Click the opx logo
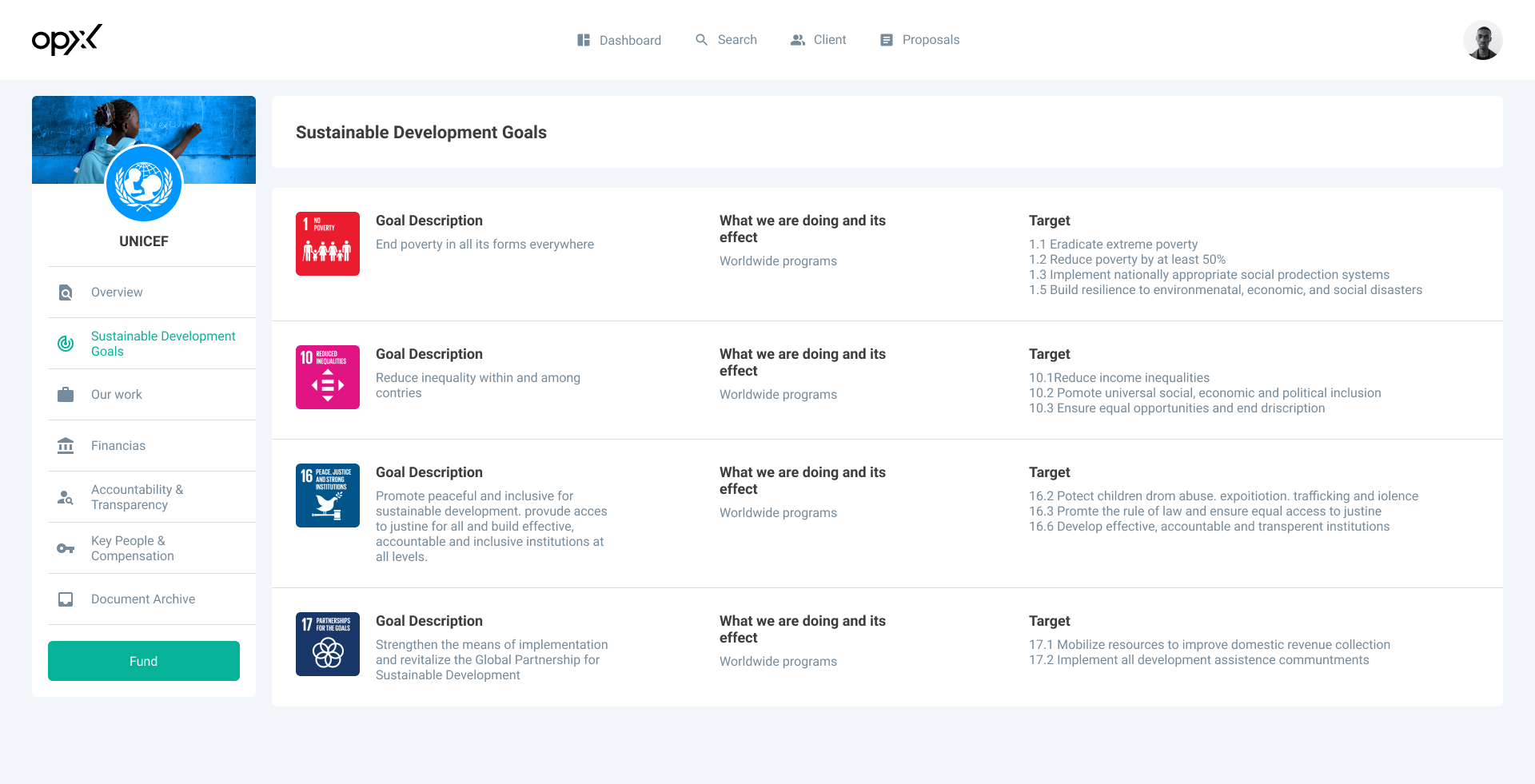Viewport: 1535px width, 784px height. (67, 39)
